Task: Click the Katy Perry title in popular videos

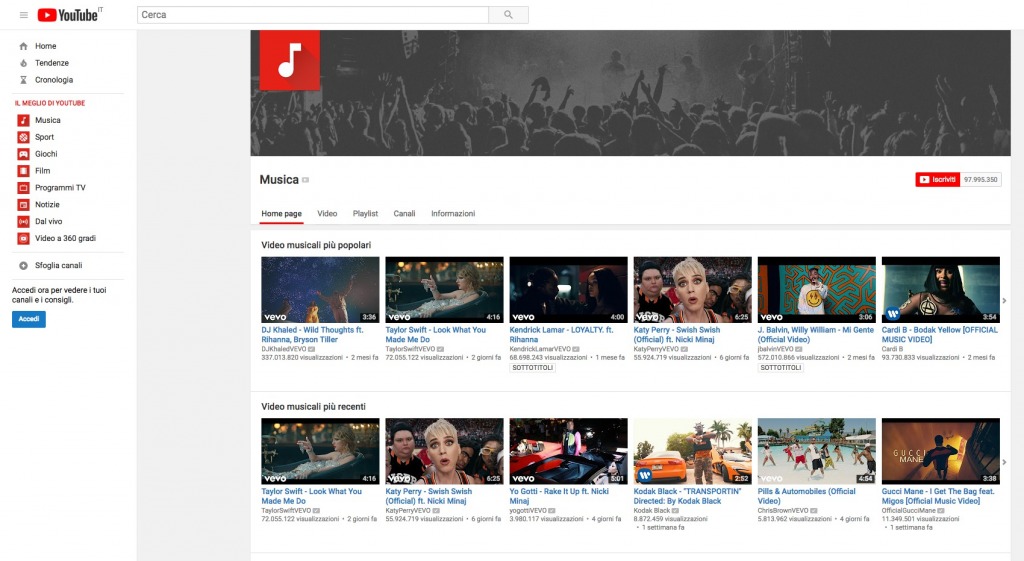Action: coord(677,335)
